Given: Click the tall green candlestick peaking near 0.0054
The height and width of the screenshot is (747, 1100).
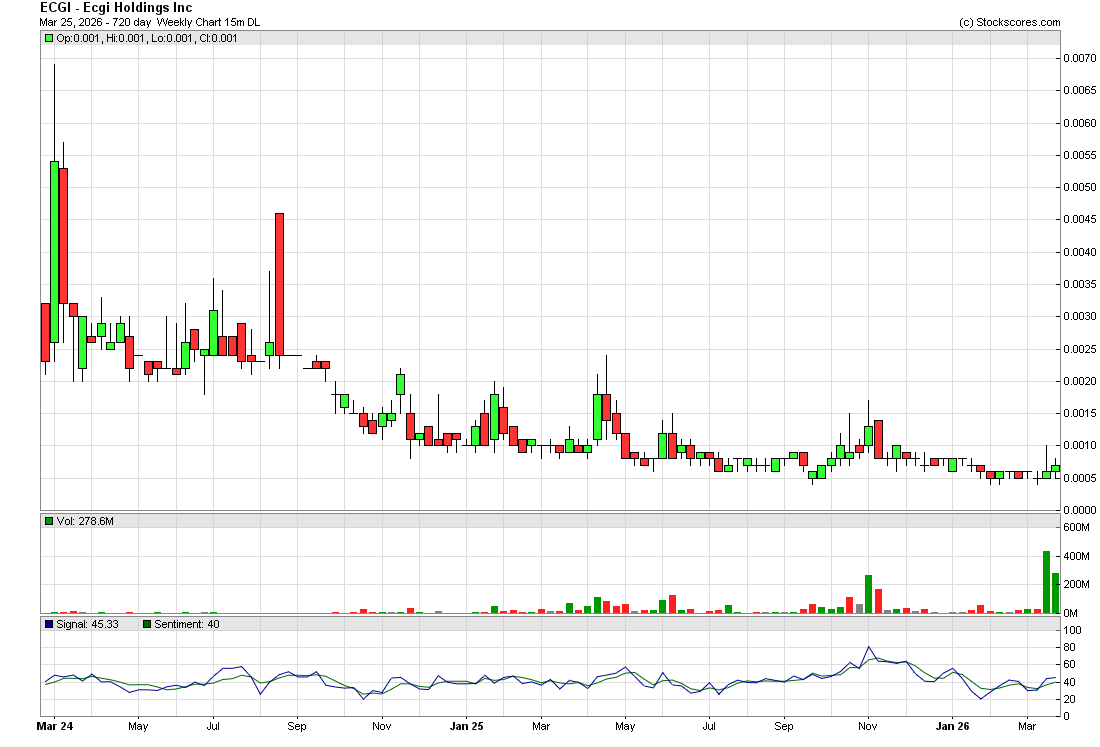Looking at the screenshot, I should tap(54, 252).
